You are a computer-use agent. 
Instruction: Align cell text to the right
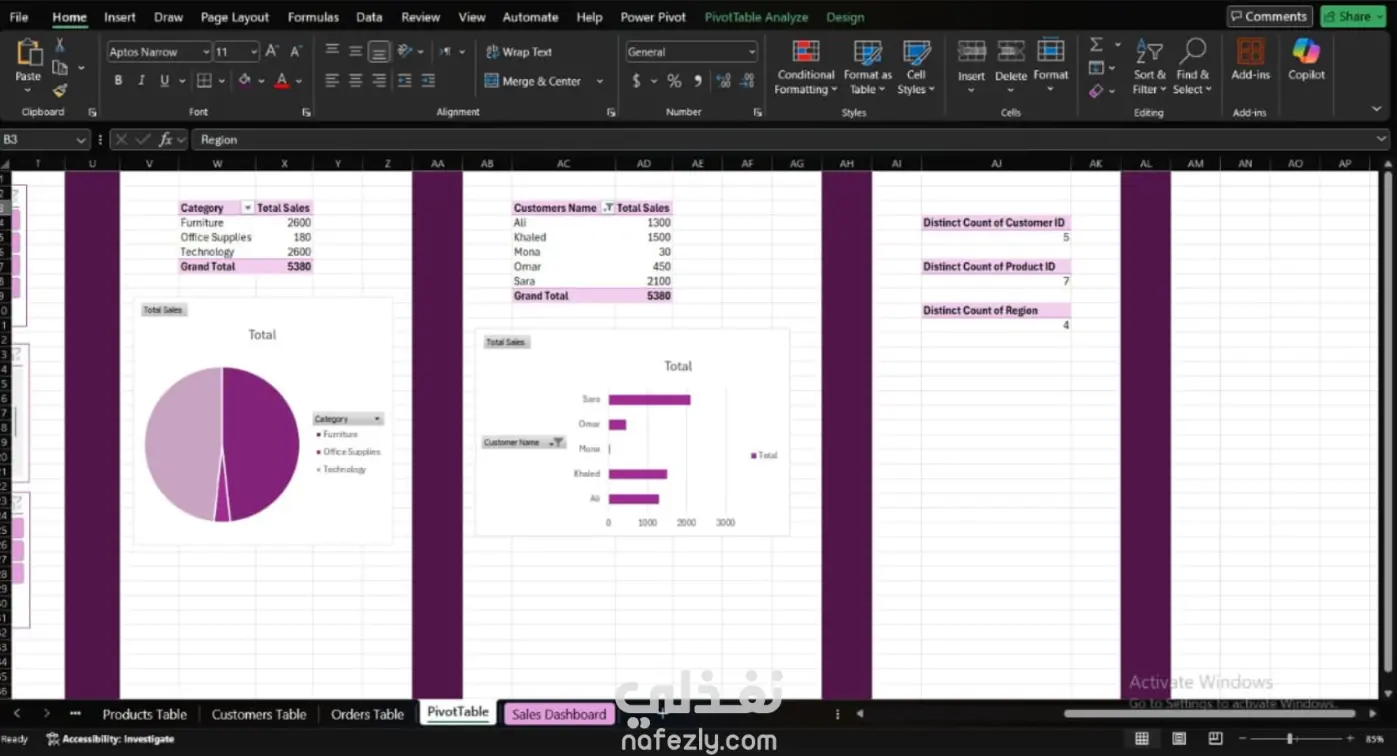379,81
